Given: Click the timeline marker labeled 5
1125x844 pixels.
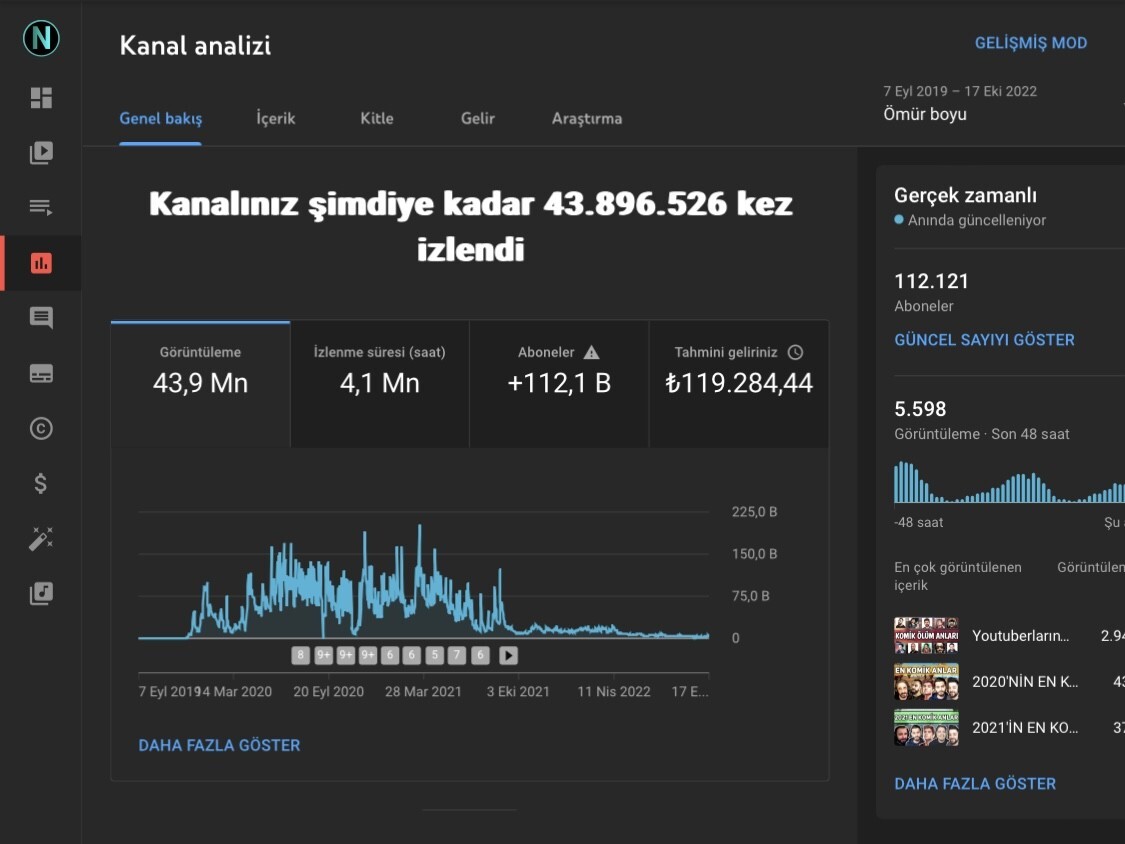Looking at the screenshot, I should pyautogui.click(x=434, y=655).
